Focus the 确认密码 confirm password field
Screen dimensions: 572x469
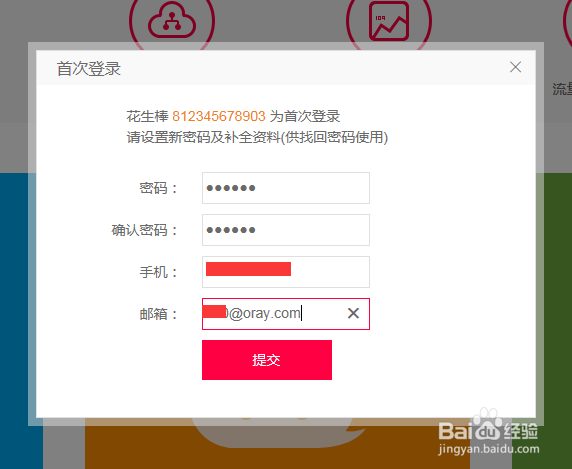coord(286,230)
